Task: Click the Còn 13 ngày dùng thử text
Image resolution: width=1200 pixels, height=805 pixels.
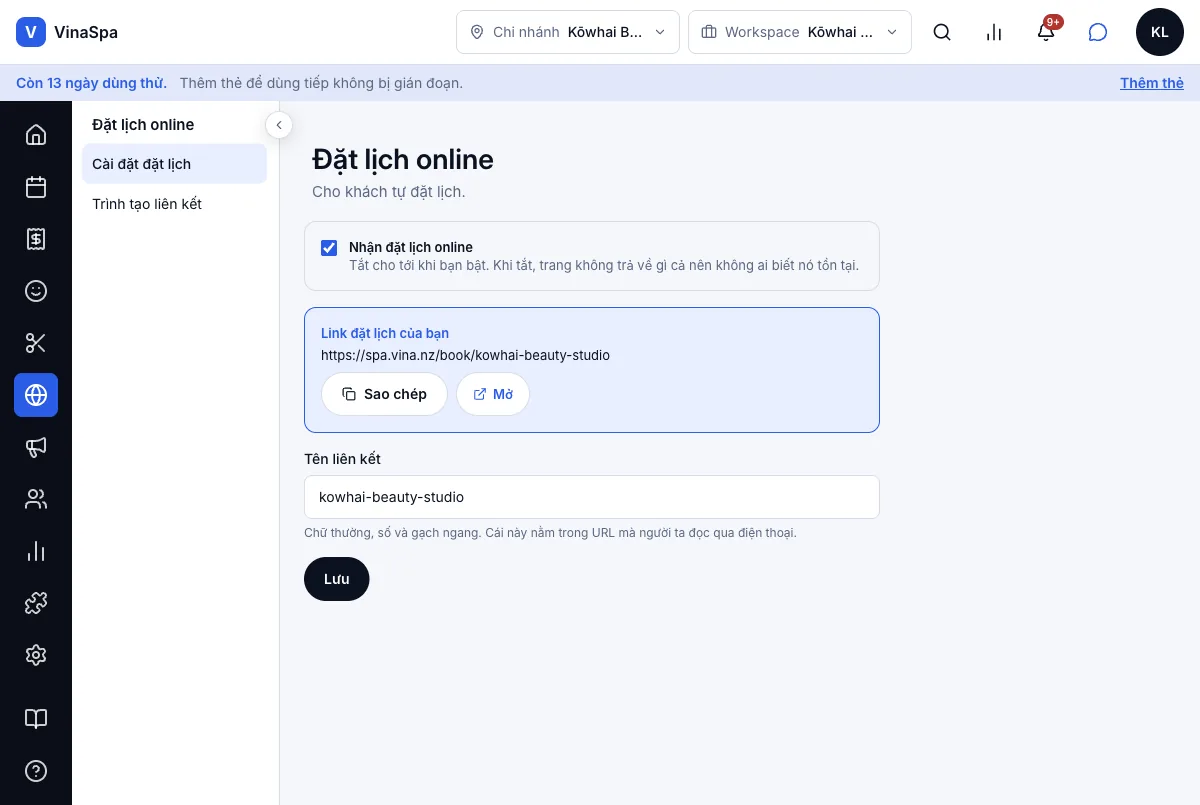Action: point(91,83)
